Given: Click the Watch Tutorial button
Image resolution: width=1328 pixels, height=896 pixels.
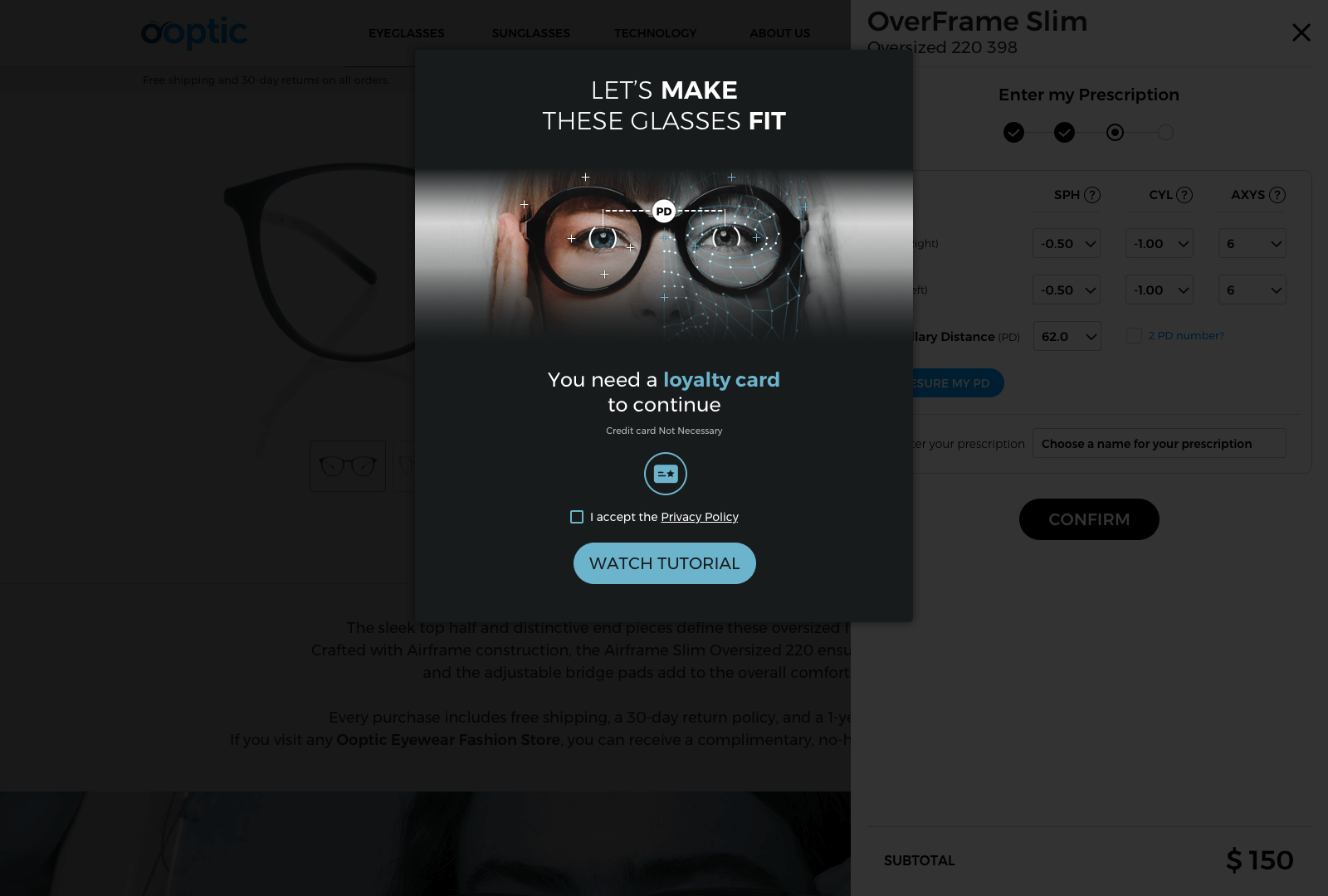Looking at the screenshot, I should click(x=665, y=563).
